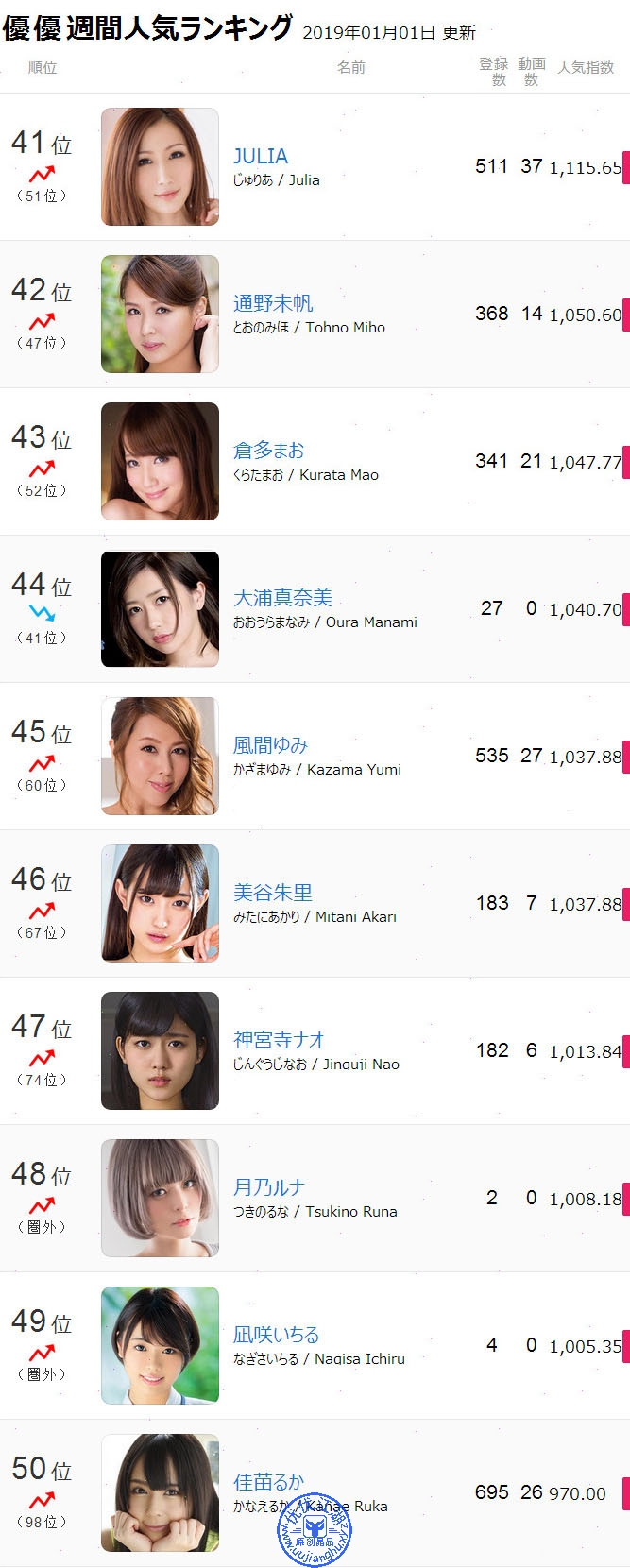Image resolution: width=630 pixels, height=1568 pixels.
Task: Click 凪咲いちる's profile thumbnail
Action: point(160,1345)
